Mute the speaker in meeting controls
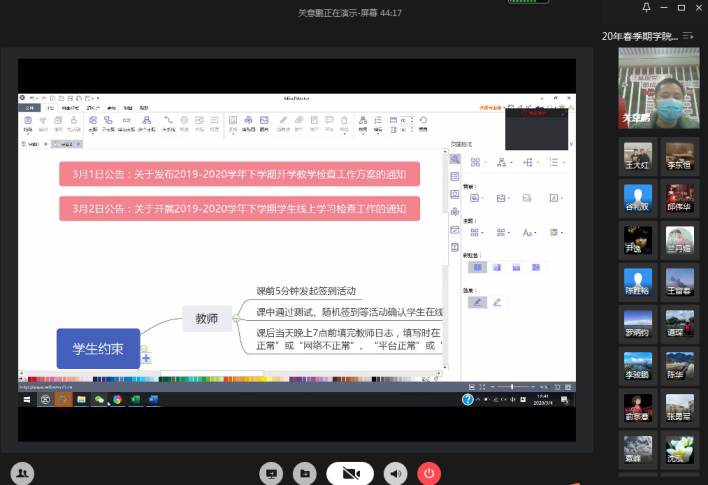Screen dimensions: 708x485 click(x=397, y=472)
